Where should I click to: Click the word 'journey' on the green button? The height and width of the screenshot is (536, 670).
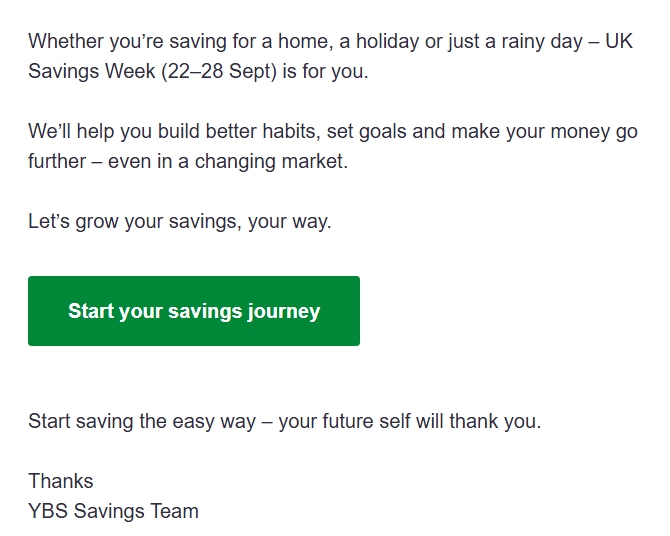tap(284, 312)
